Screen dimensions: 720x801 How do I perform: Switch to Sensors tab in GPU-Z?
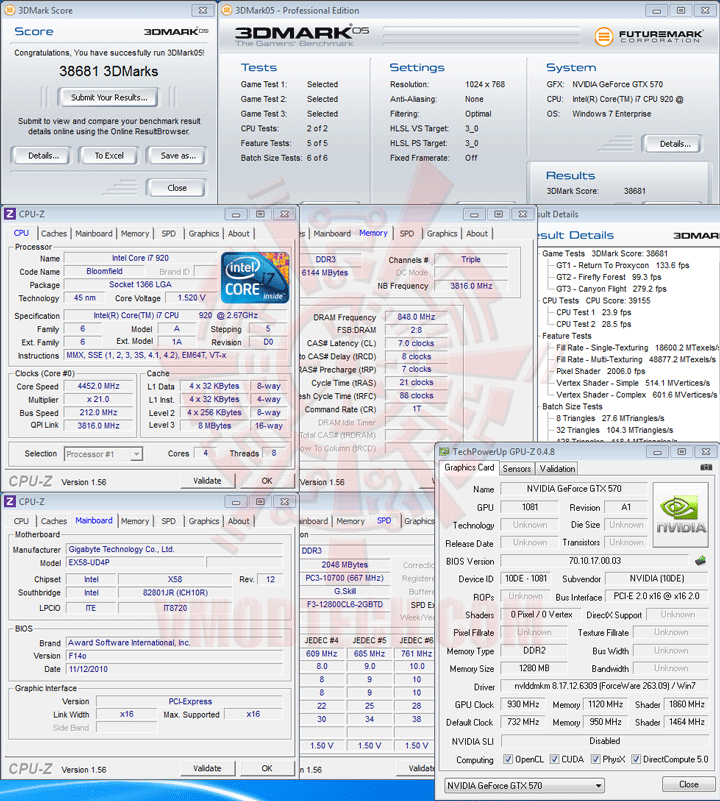click(517, 468)
